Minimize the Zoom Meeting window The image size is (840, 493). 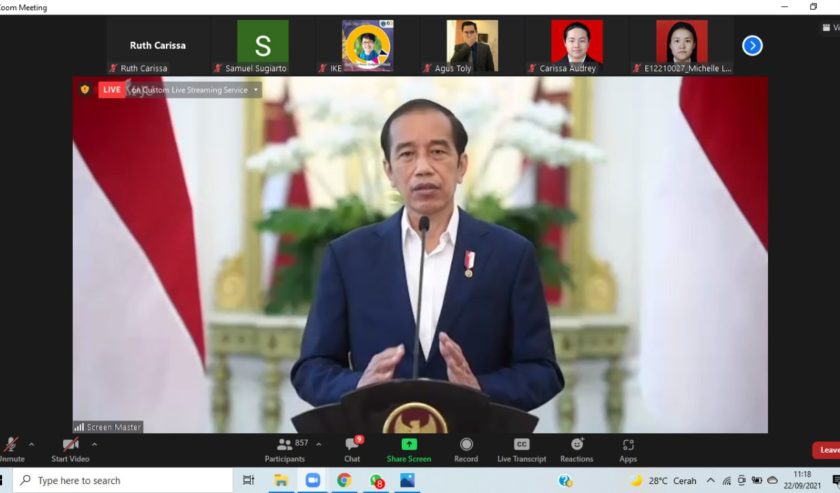point(785,6)
